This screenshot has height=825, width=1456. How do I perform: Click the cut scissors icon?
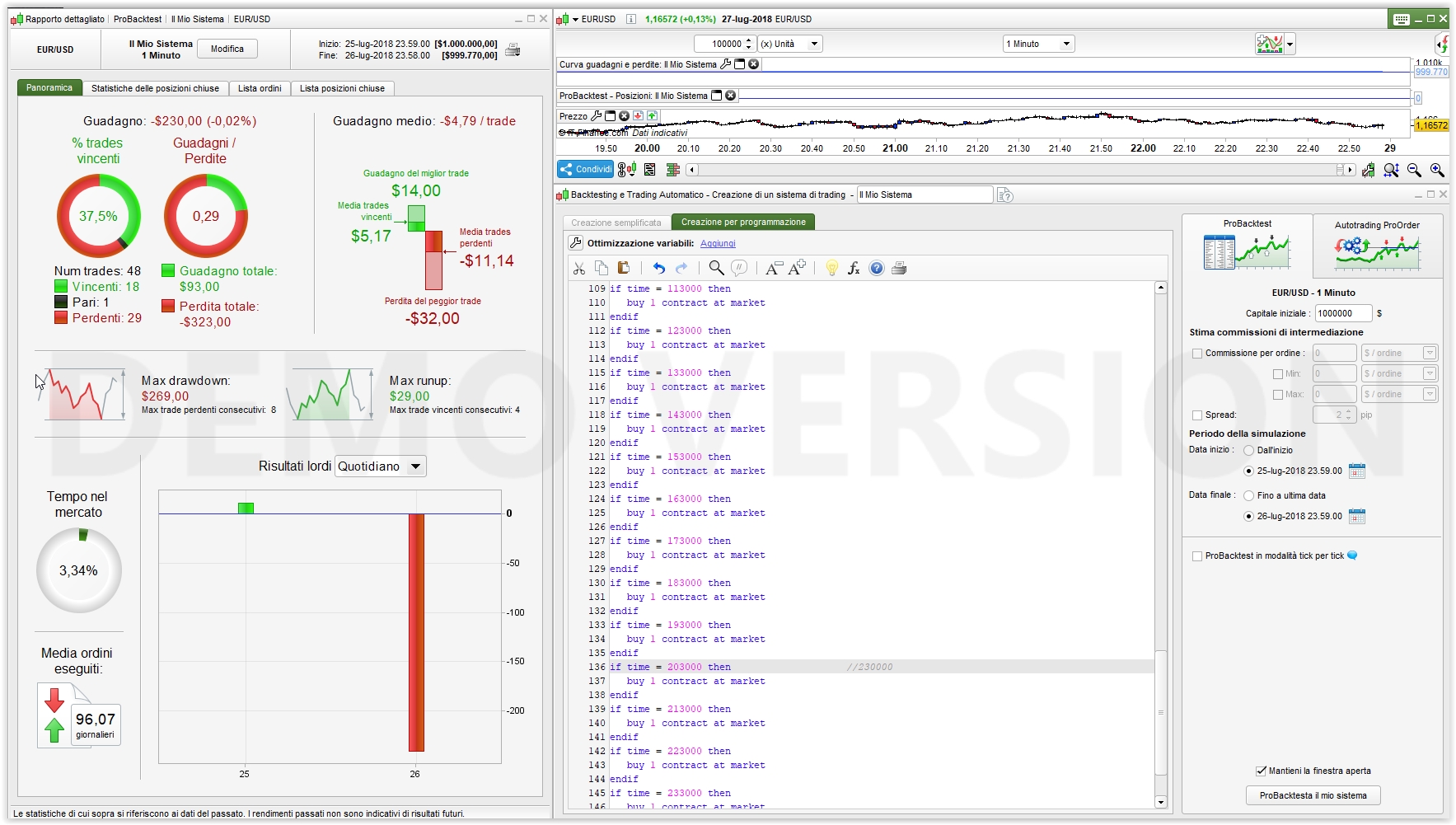tap(579, 268)
